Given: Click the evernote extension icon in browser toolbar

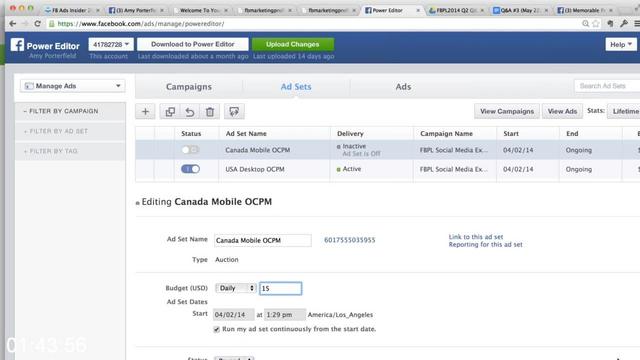Looking at the screenshot, I should pos(610,24).
